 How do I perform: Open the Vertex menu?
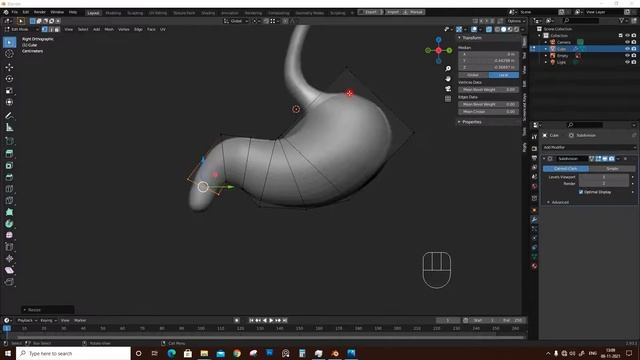[124, 29]
